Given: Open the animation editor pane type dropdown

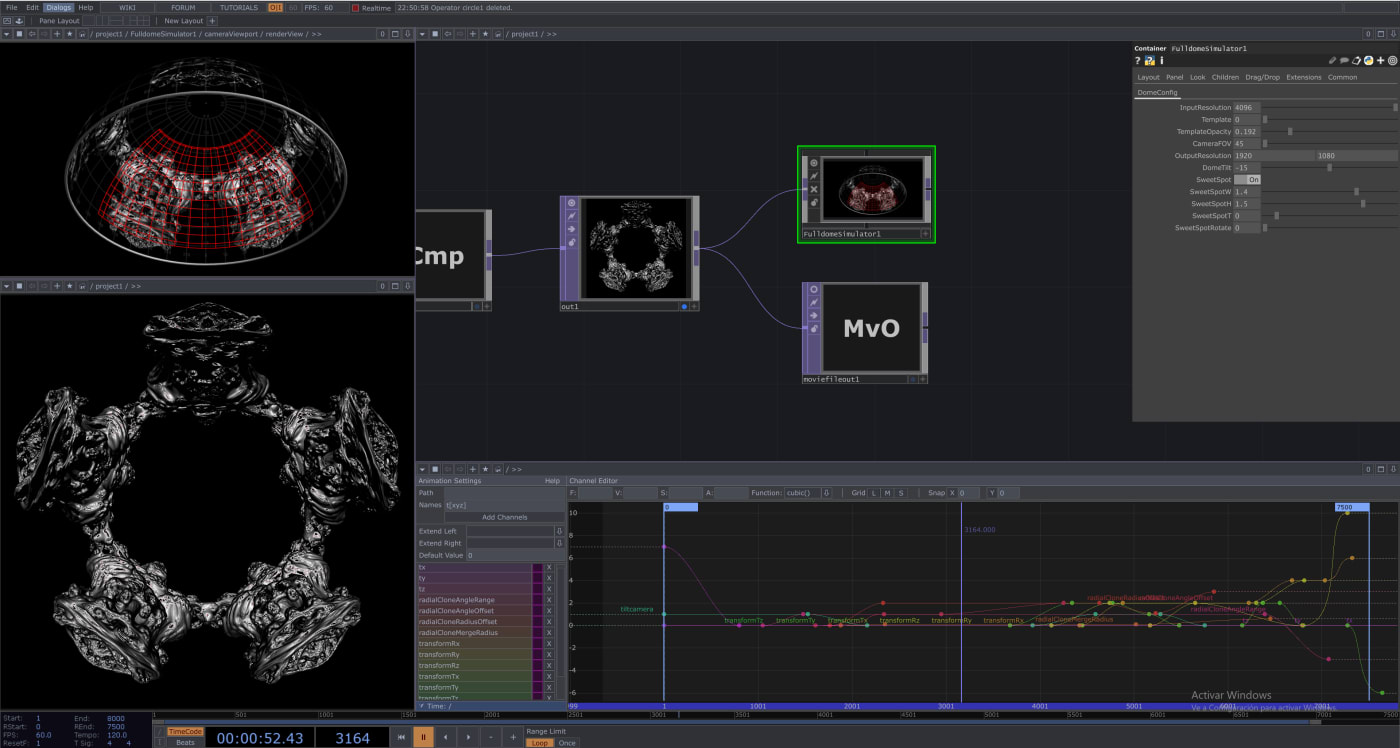Looking at the screenshot, I should (422, 468).
